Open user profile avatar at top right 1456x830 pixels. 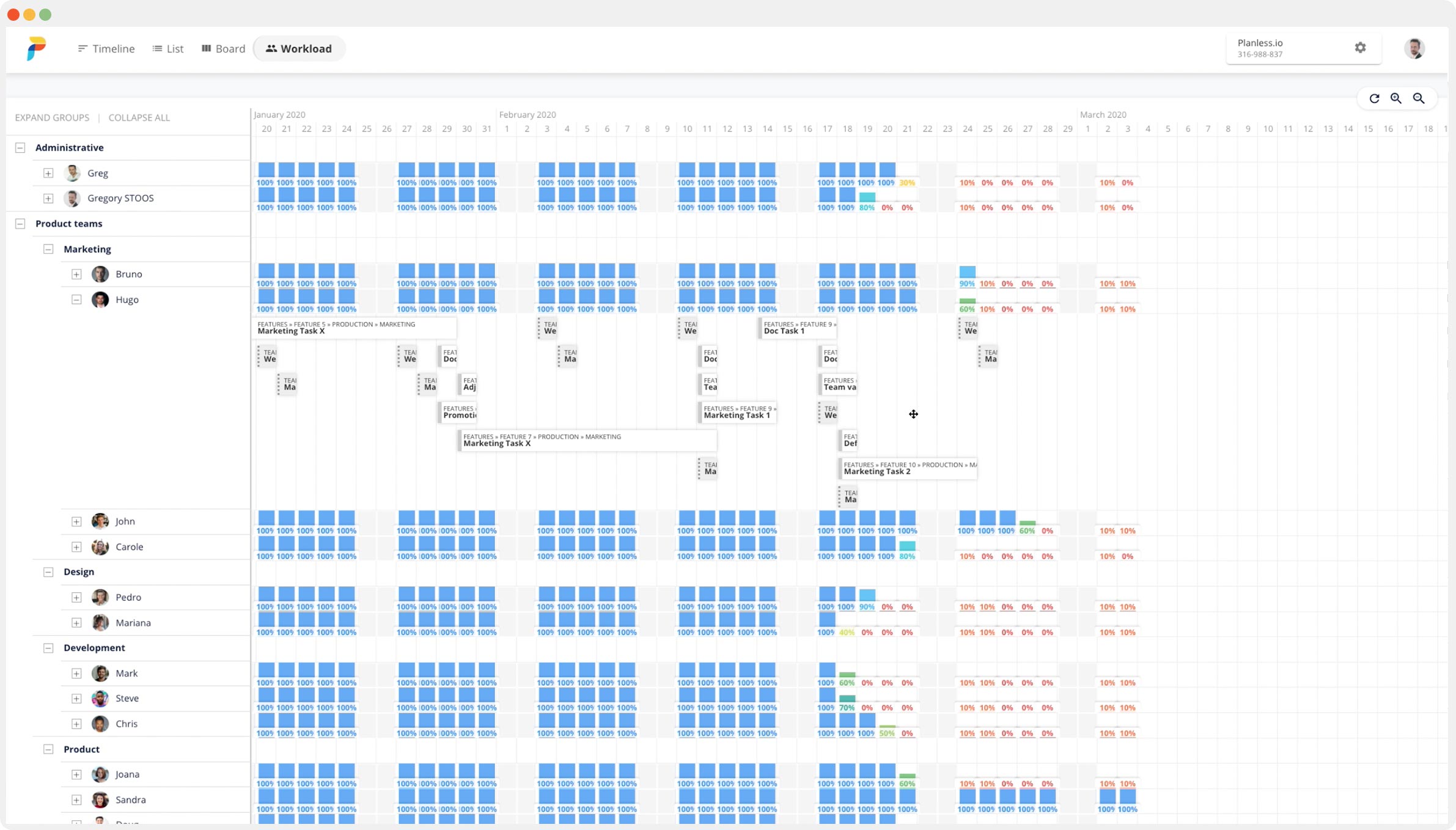point(1414,48)
